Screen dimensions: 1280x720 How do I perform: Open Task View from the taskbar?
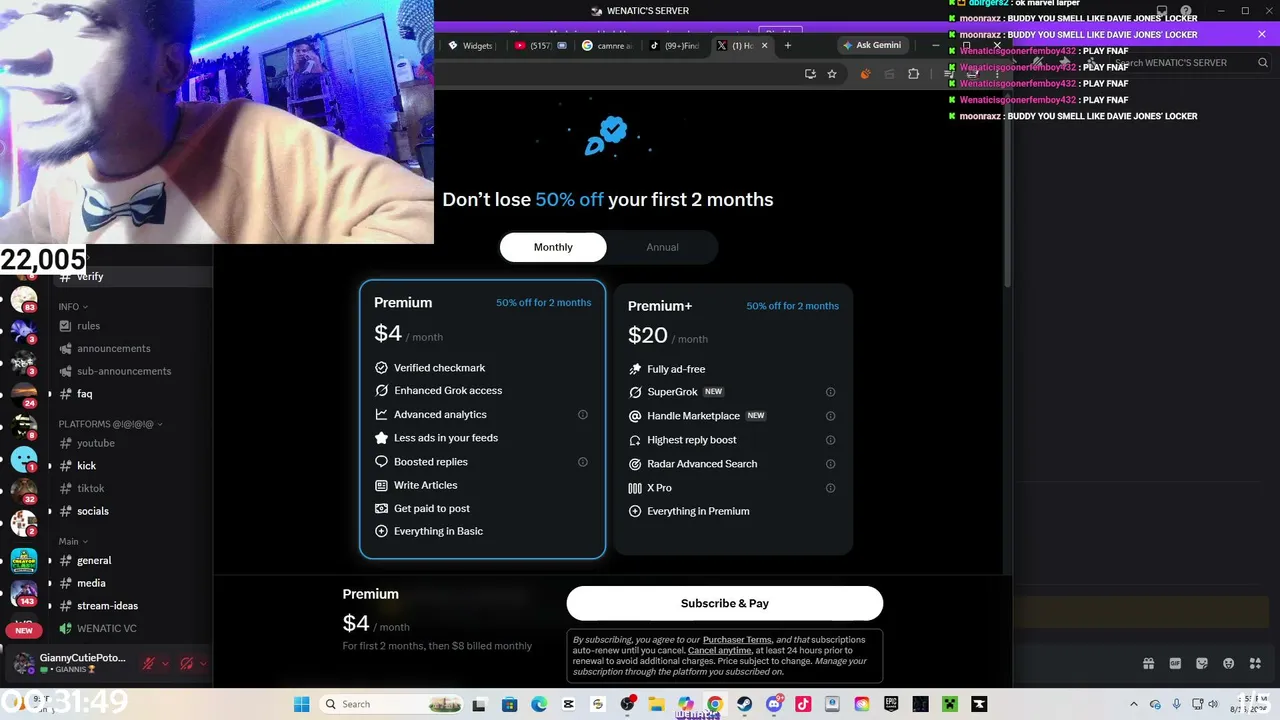pyautogui.click(x=479, y=704)
